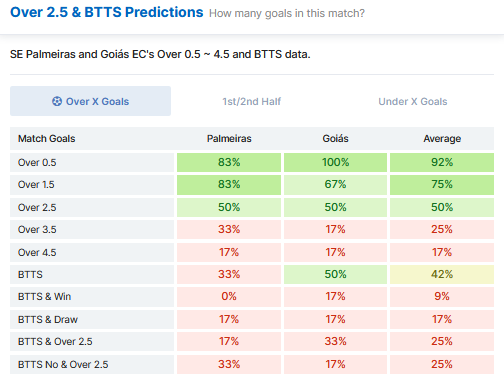Click the Match Goals column header
The height and width of the screenshot is (387, 504).
click(47, 139)
